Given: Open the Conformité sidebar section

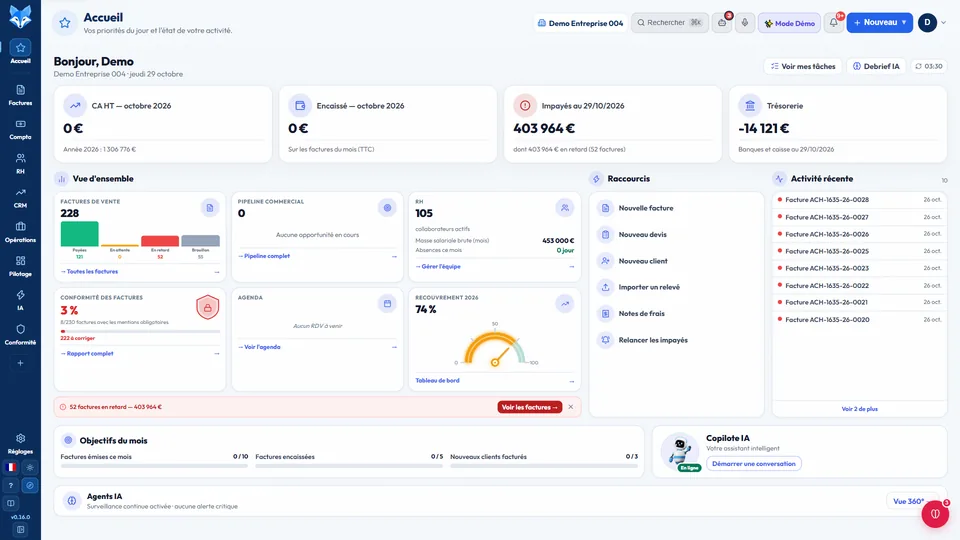Looking at the screenshot, I should click(20, 334).
